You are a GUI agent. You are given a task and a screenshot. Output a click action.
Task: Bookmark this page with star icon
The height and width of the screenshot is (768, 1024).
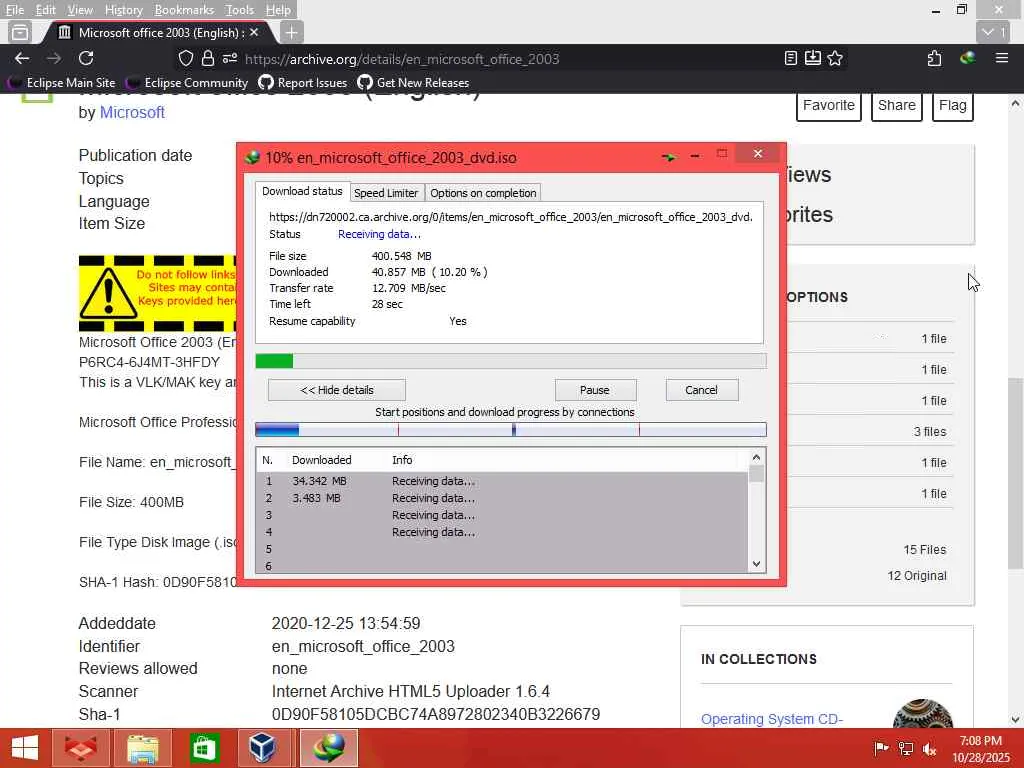coord(835,59)
